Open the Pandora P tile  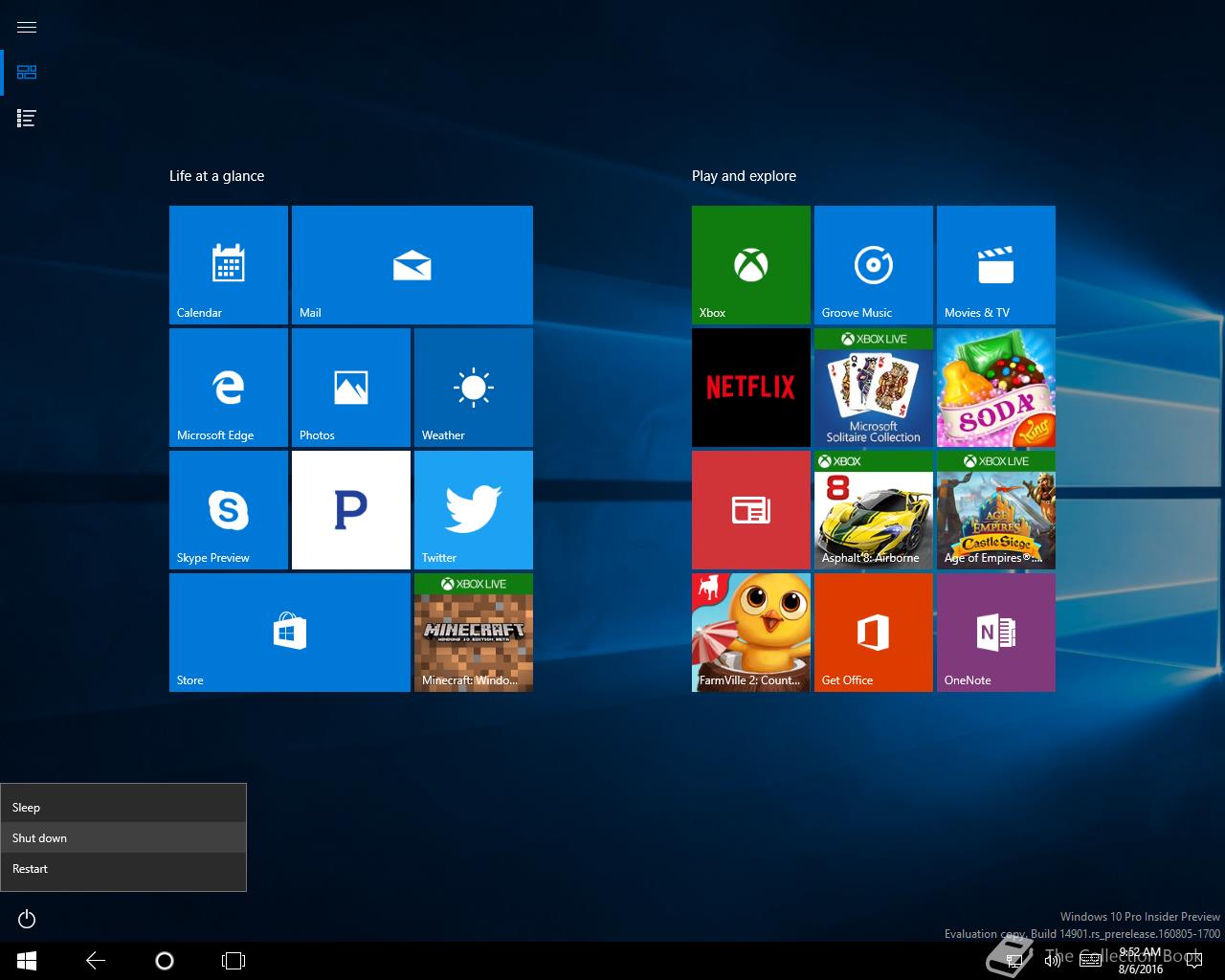pos(351,510)
